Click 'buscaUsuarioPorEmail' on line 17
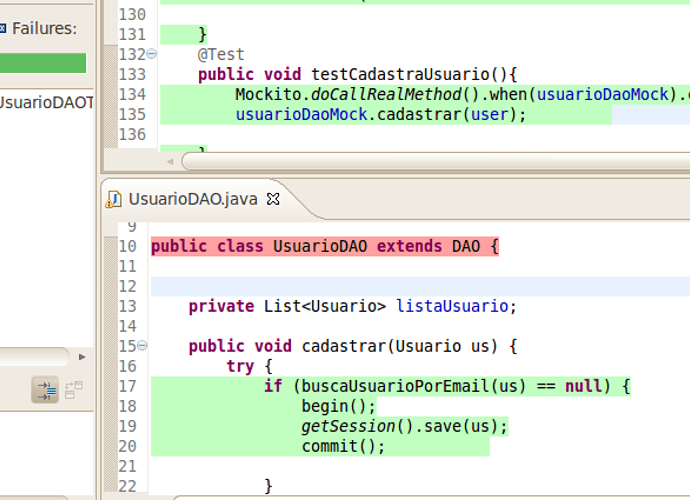Screen dimensions: 690x500 click(395, 386)
